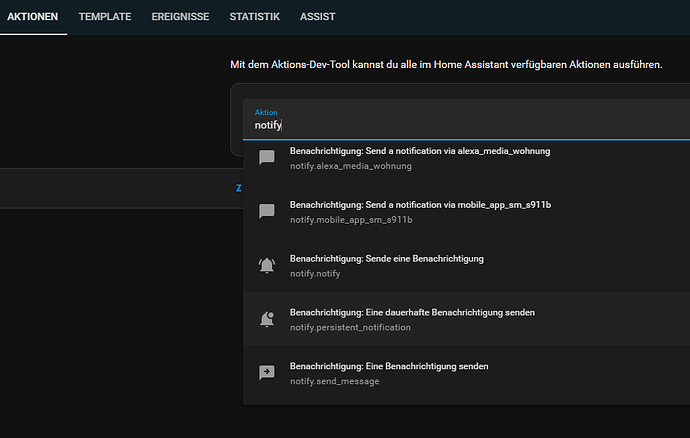Image resolution: width=690 pixels, height=438 pixels.
Task: Focus the Aktion input field containing 'notify'
Action: click(x=450, y=126)
